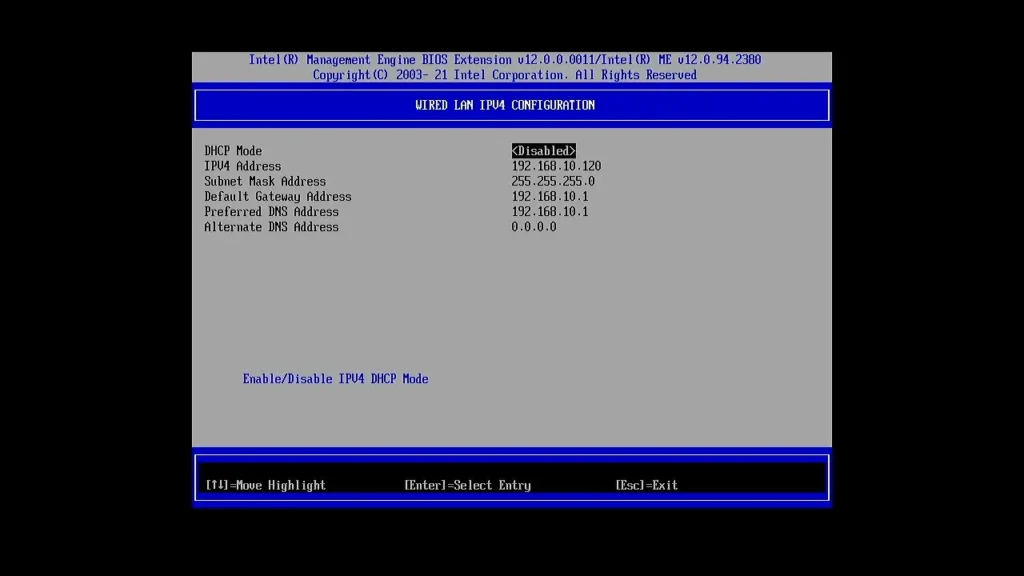The image size is (1024, 576).
Task: Choose the Preferred DNS Address label
Action: pos(271,211)
